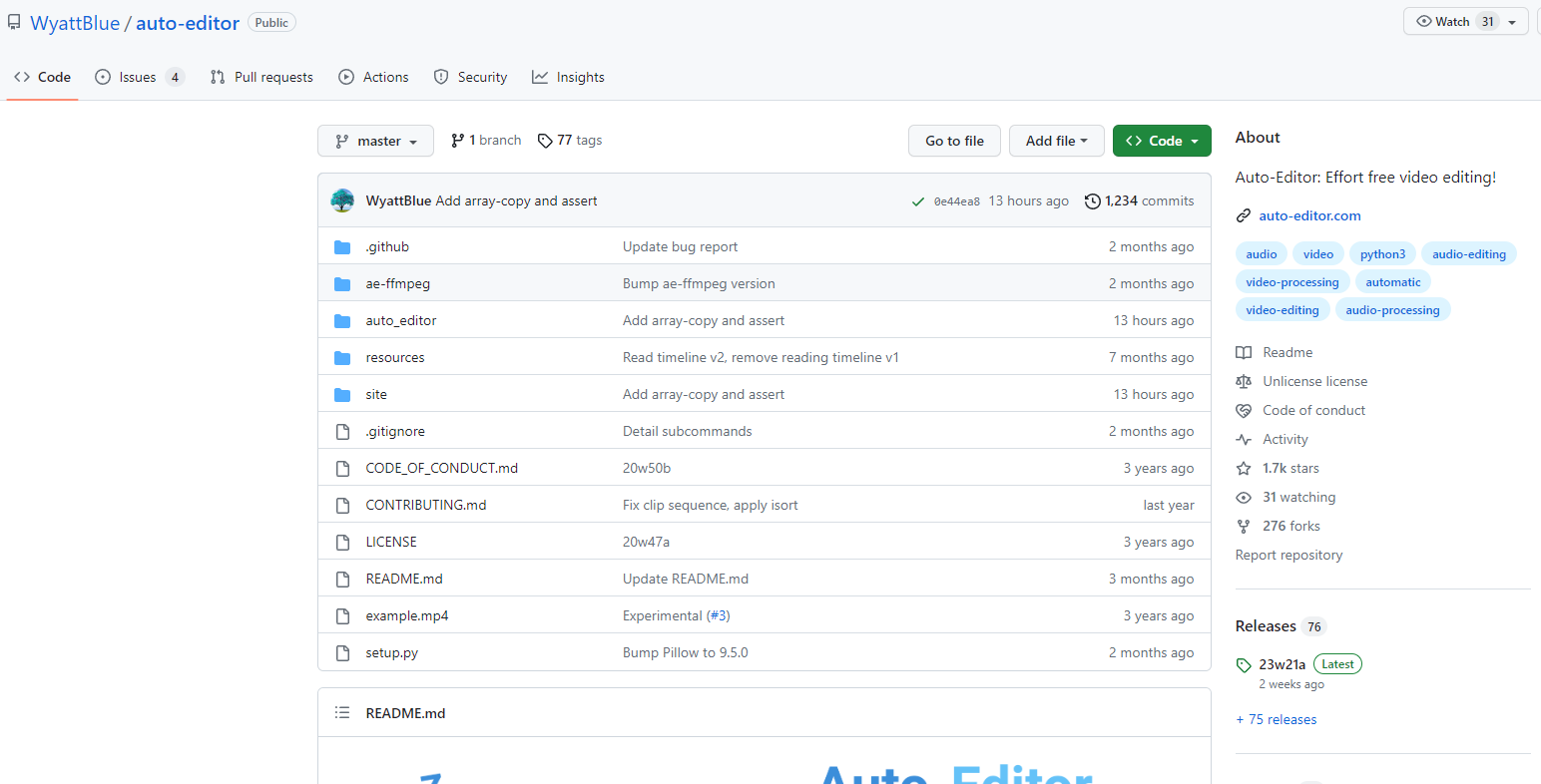
Task: Open the auto_editor folder
Action: pyautogui.click(x=401, y=320)
